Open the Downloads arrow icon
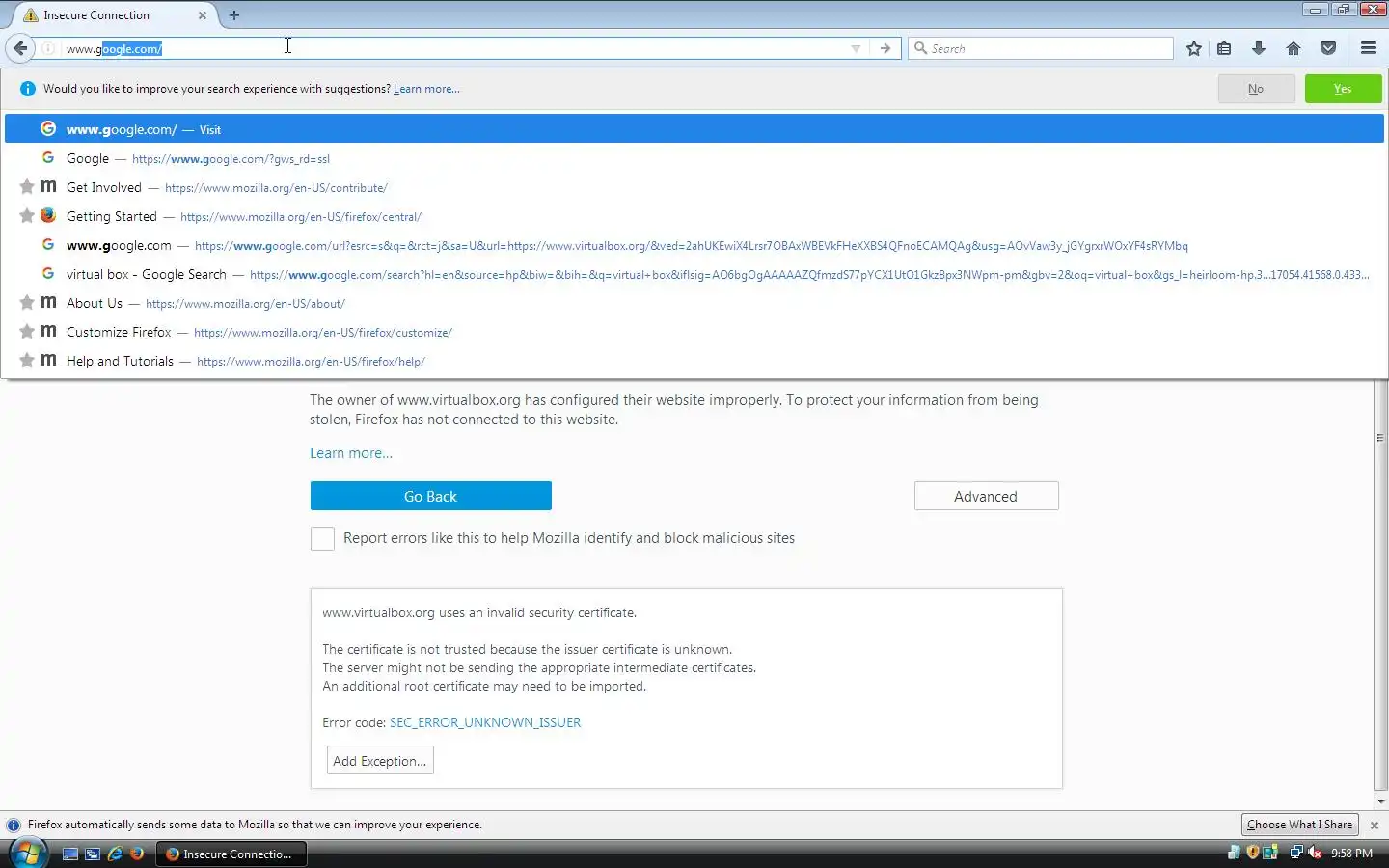 (1259, 48)
